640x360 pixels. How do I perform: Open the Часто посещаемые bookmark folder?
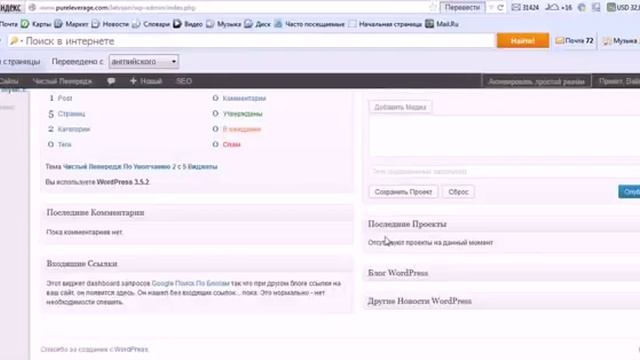click(310, 24)
